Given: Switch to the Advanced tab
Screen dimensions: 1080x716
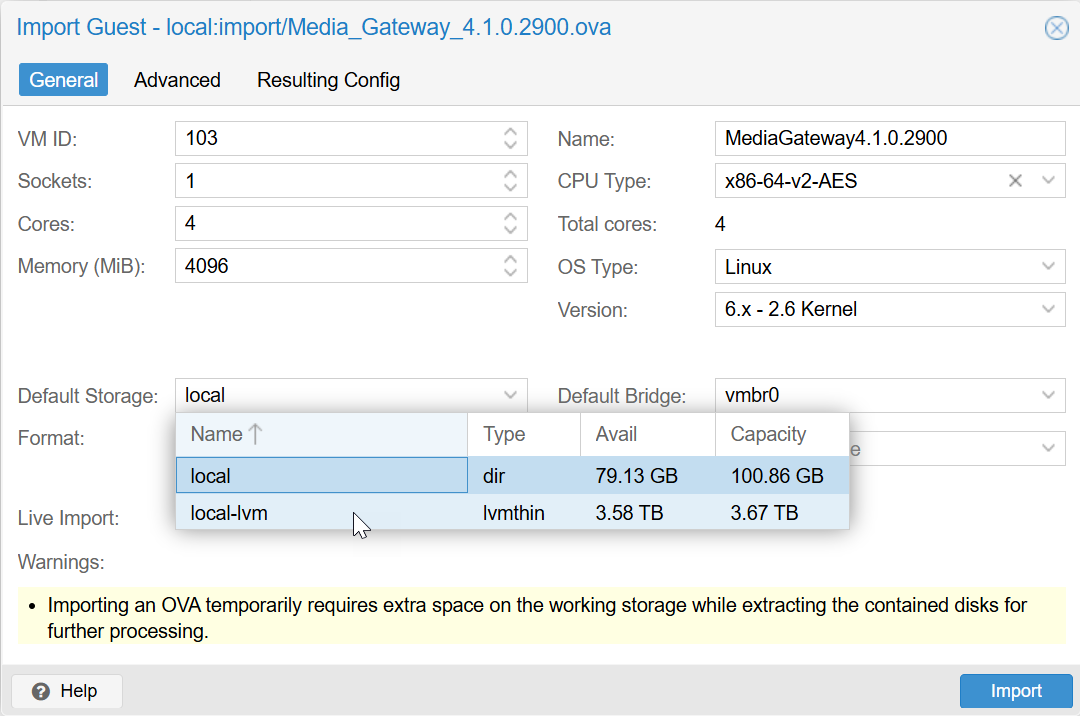Looking at the screenshot, I should click(177, 79).
